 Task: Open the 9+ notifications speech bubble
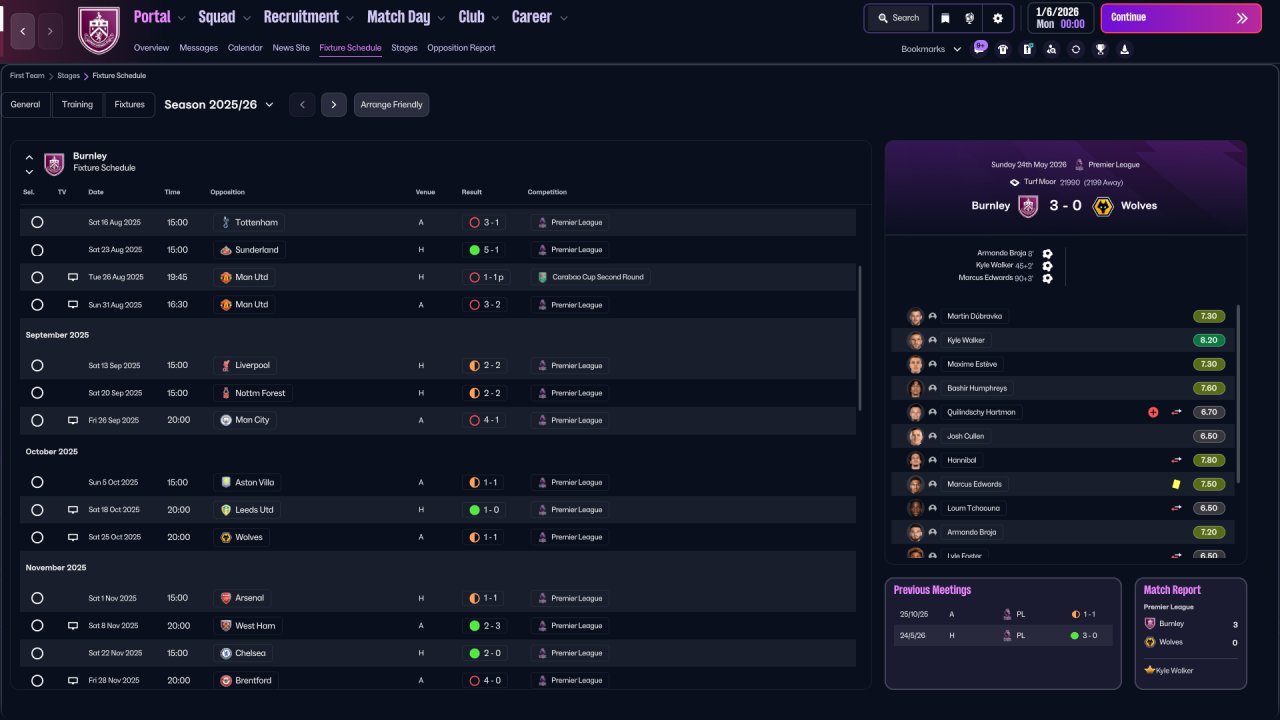point(980,48)
